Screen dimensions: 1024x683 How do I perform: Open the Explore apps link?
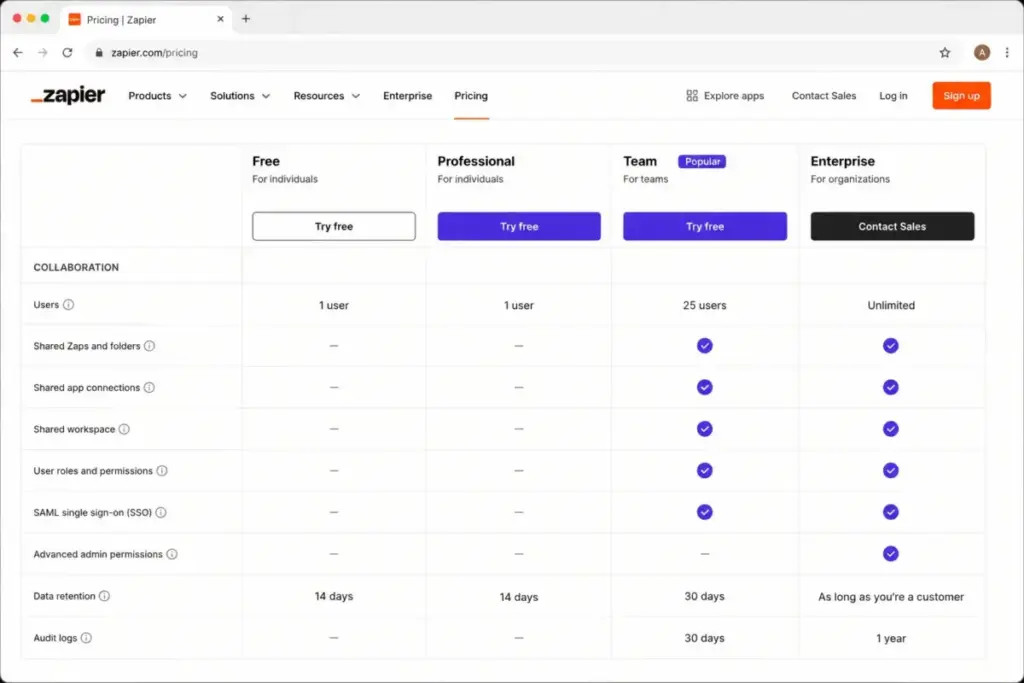coord(725,96)
